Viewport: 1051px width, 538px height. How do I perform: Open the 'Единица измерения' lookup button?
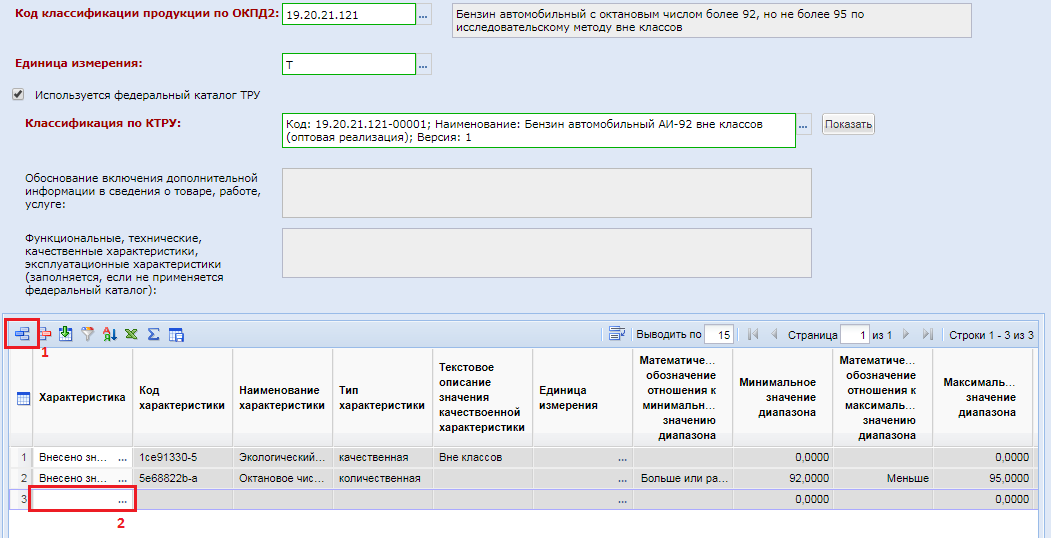pyautogui.click(x=424, y=65)
